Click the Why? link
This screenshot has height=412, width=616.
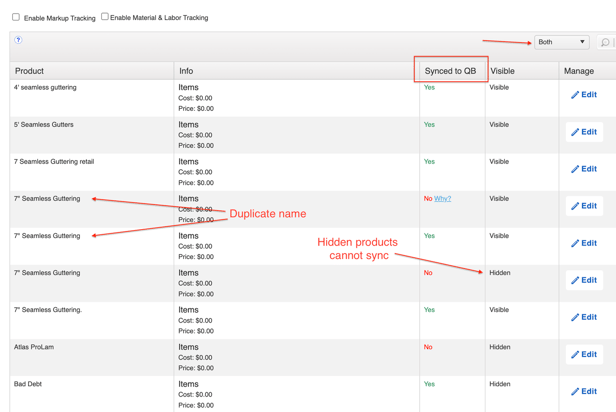(x=442, y=199)
